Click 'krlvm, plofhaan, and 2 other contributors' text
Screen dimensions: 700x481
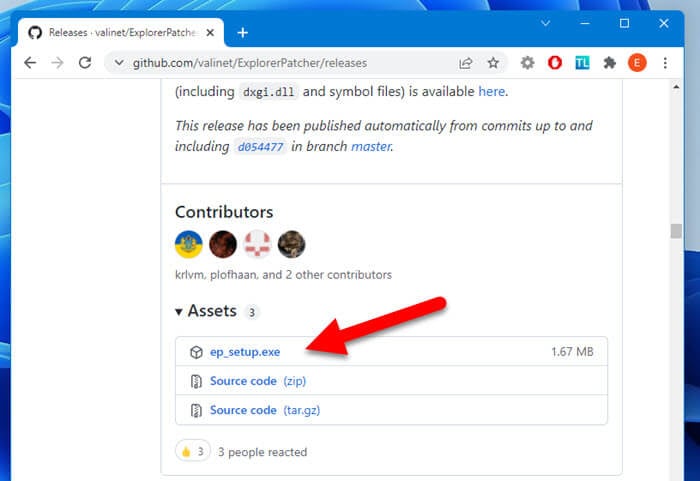[x=283, y=274]
